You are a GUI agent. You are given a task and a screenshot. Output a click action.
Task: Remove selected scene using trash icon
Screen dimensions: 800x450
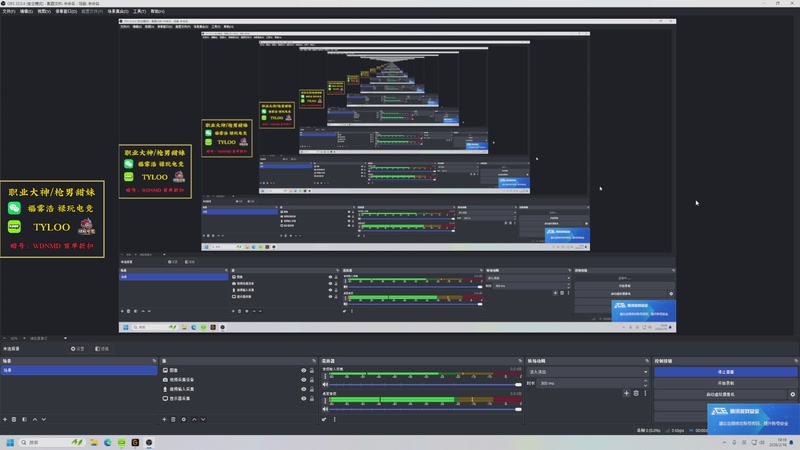14,419
